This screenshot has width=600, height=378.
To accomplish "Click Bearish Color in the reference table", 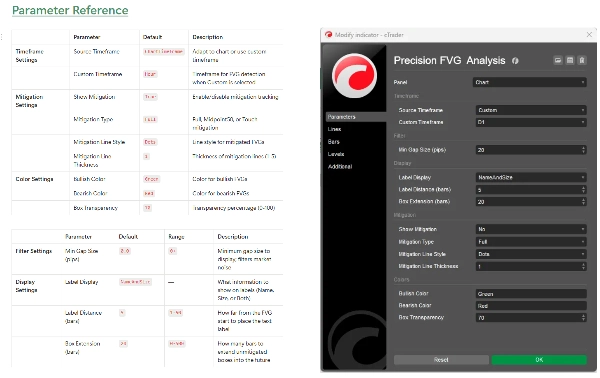I will coord(90,194).
